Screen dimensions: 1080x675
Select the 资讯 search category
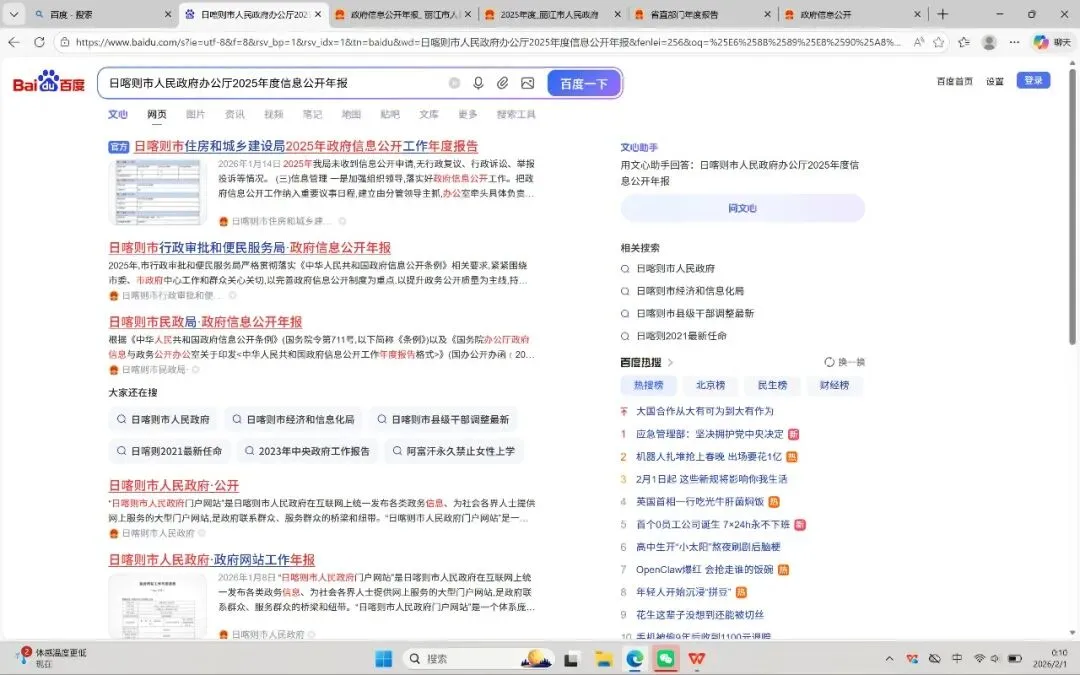point(235,114)
